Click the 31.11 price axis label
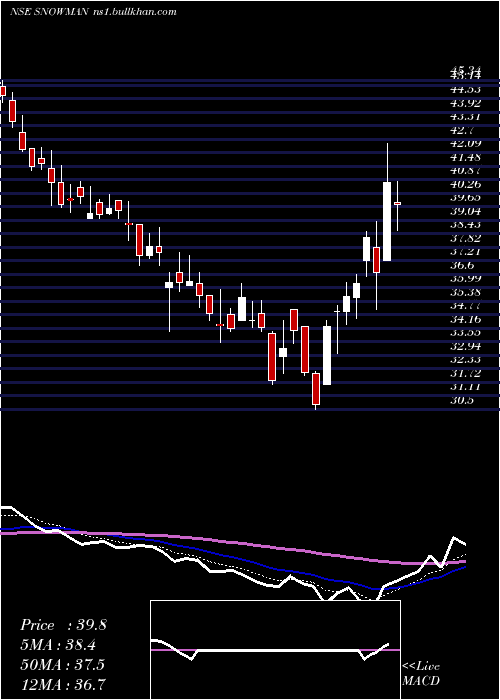This screenshot has width=500, height=700. pyautogui.click(x=465, y=387)
